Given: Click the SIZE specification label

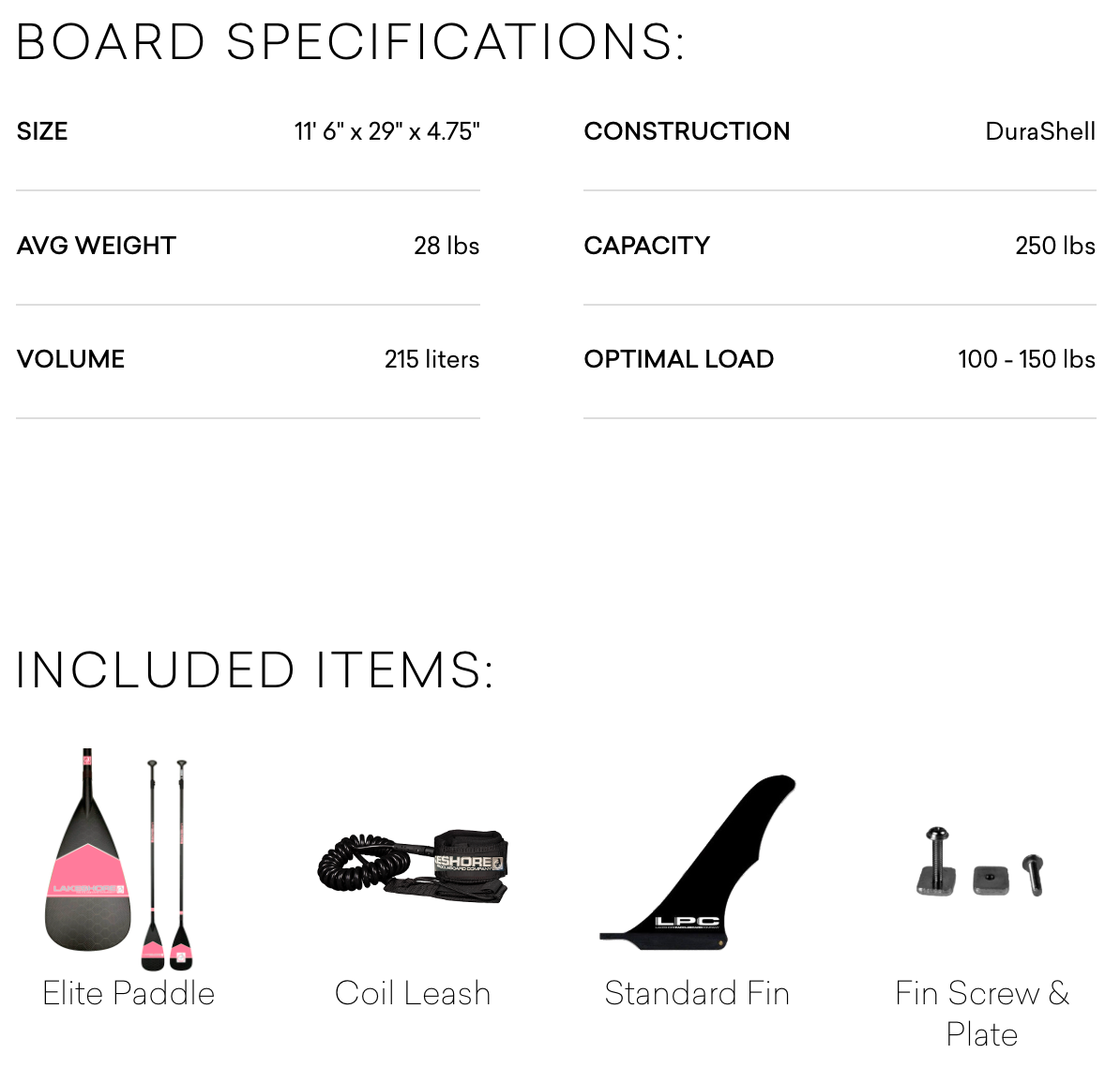Looking at the screenshot, I should point(42,131).
